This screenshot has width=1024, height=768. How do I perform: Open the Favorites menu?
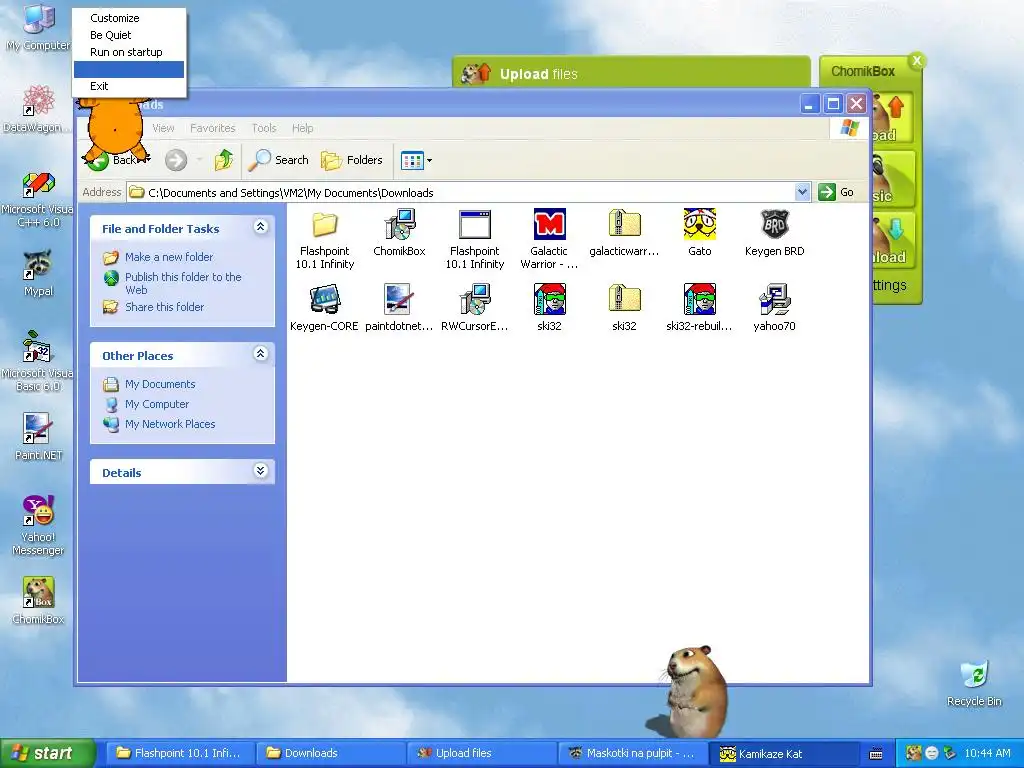[x=212, y=128]
